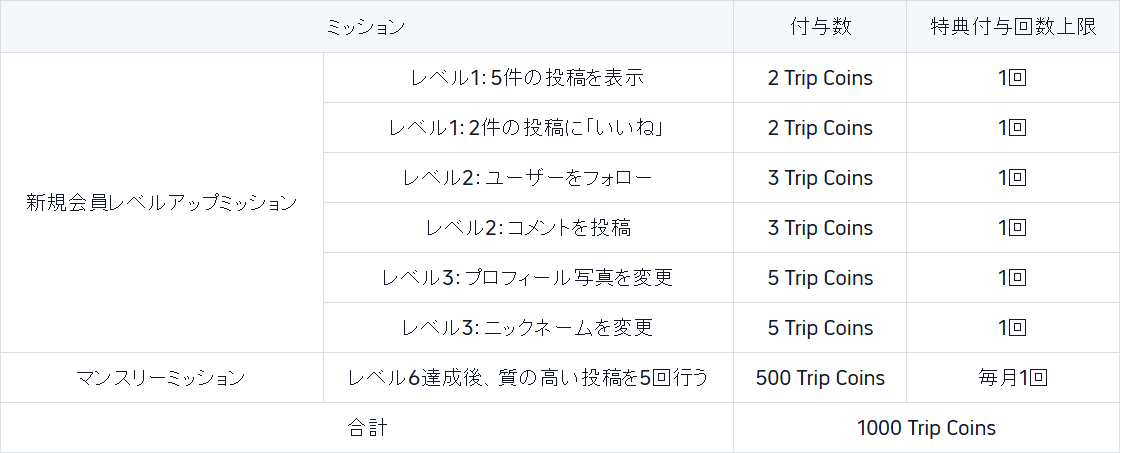Click the 付与数 column header
This screenshot has width=1121, height=453.
coord(820,26)
